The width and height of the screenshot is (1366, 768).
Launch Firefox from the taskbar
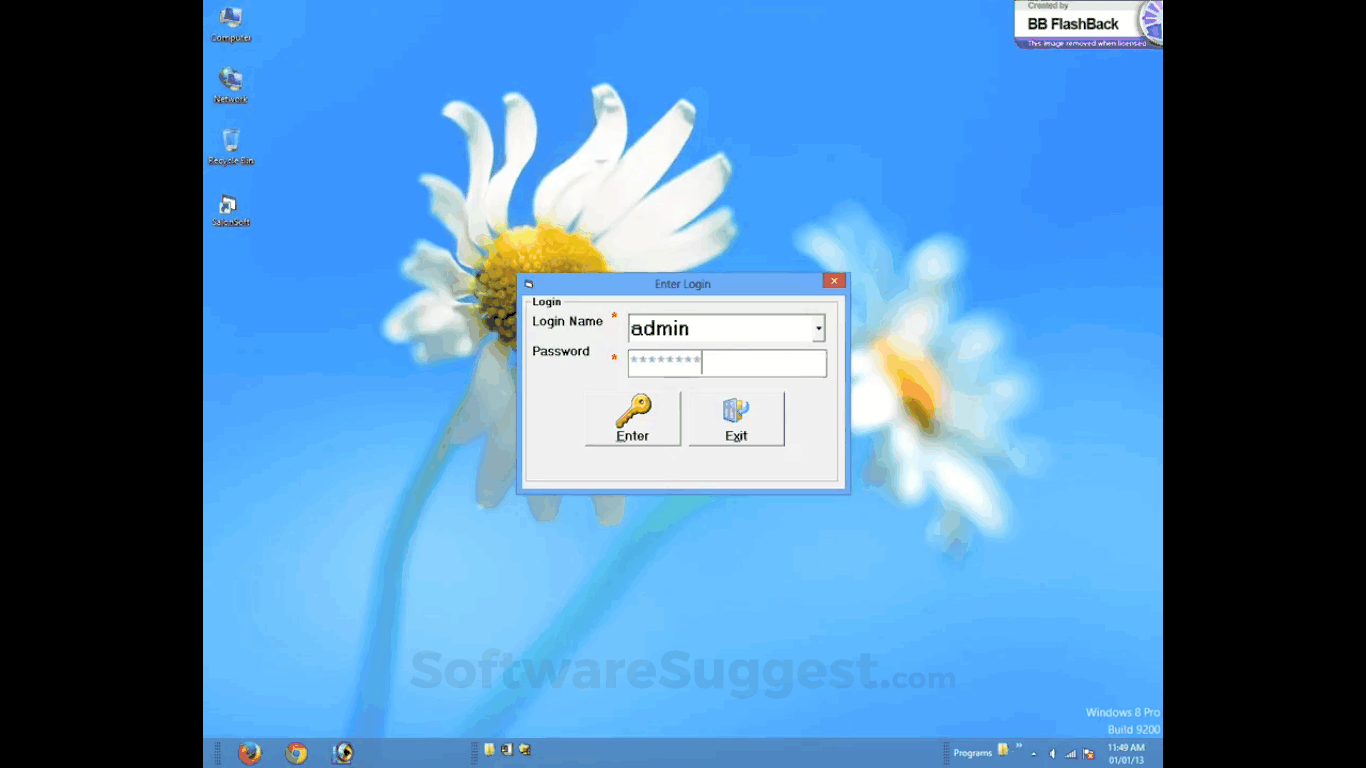[x=250, y=753]
